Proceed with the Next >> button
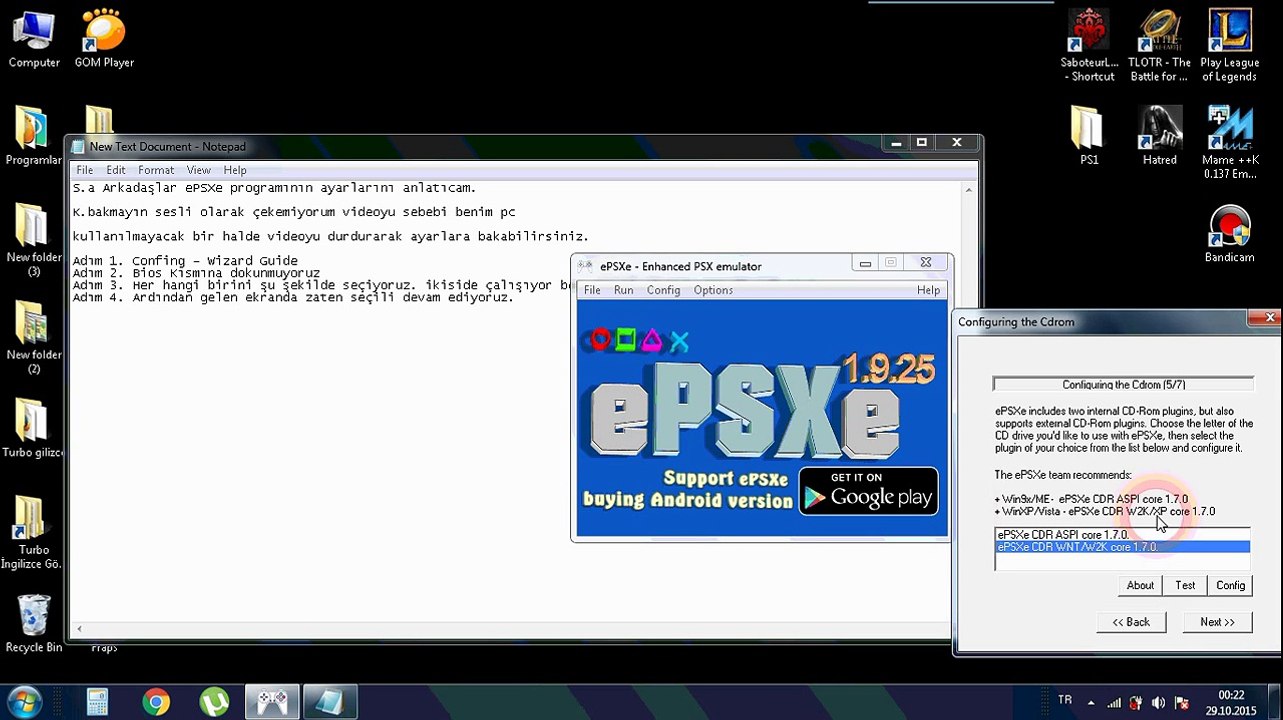The image size is (1283, 720). coord(1217,622)
